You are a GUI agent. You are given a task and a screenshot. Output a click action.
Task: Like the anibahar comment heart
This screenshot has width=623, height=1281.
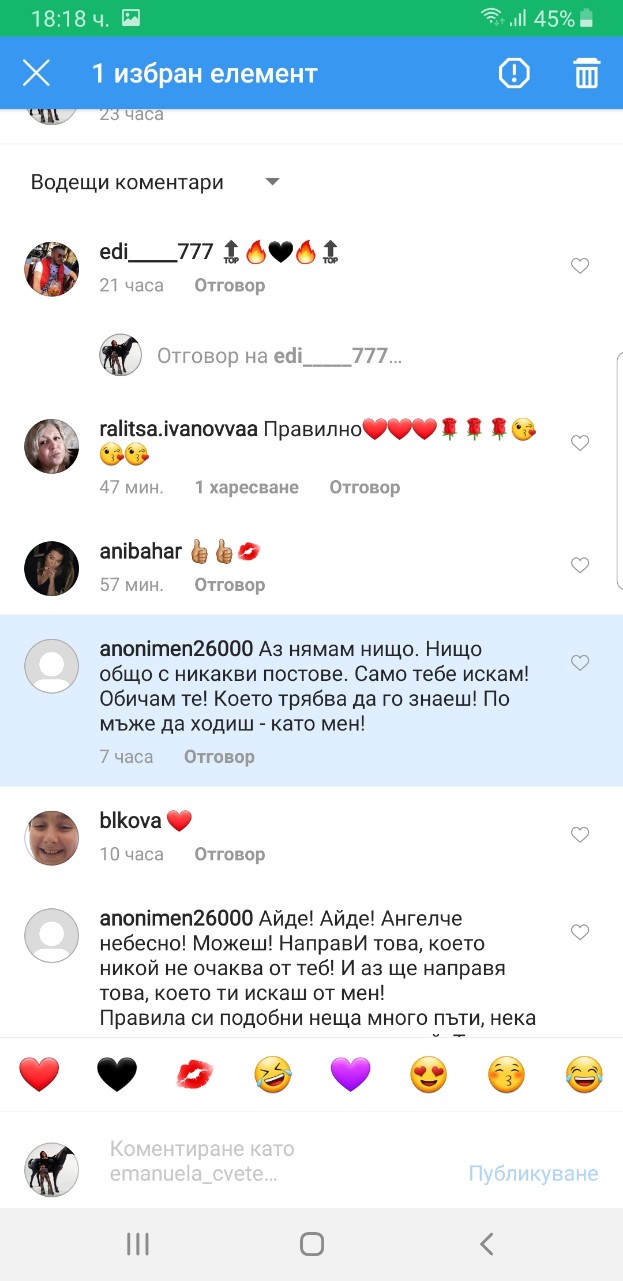point(580,565)
